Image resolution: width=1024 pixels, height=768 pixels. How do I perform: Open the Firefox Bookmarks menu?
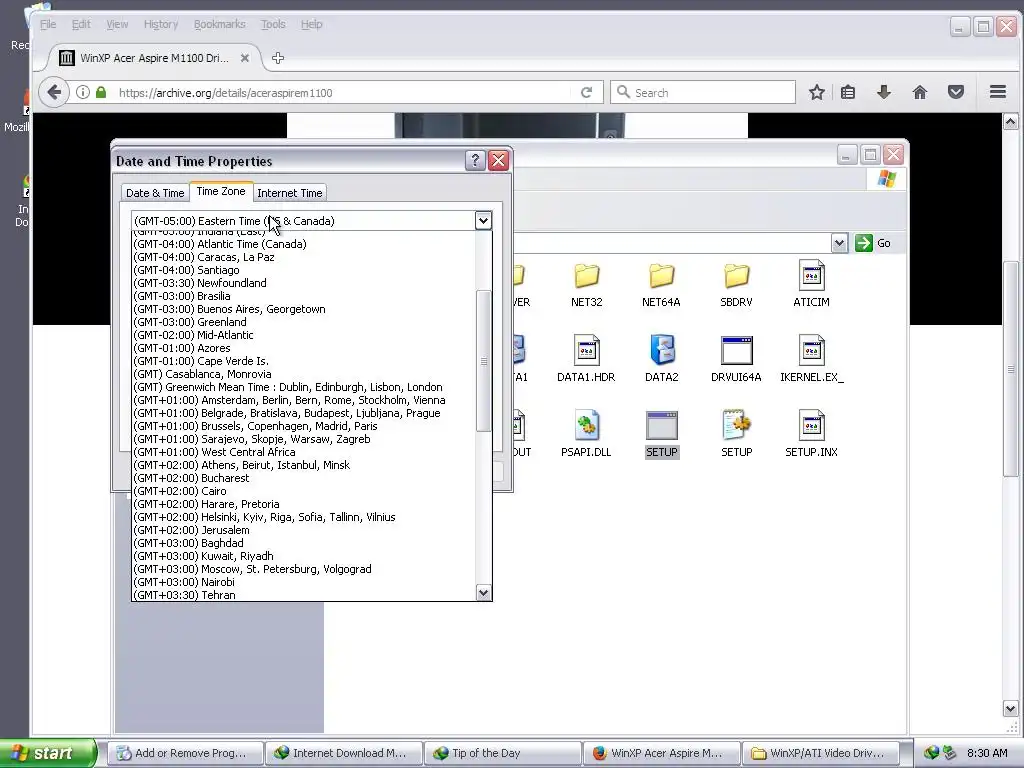click(x=219, y=24)
